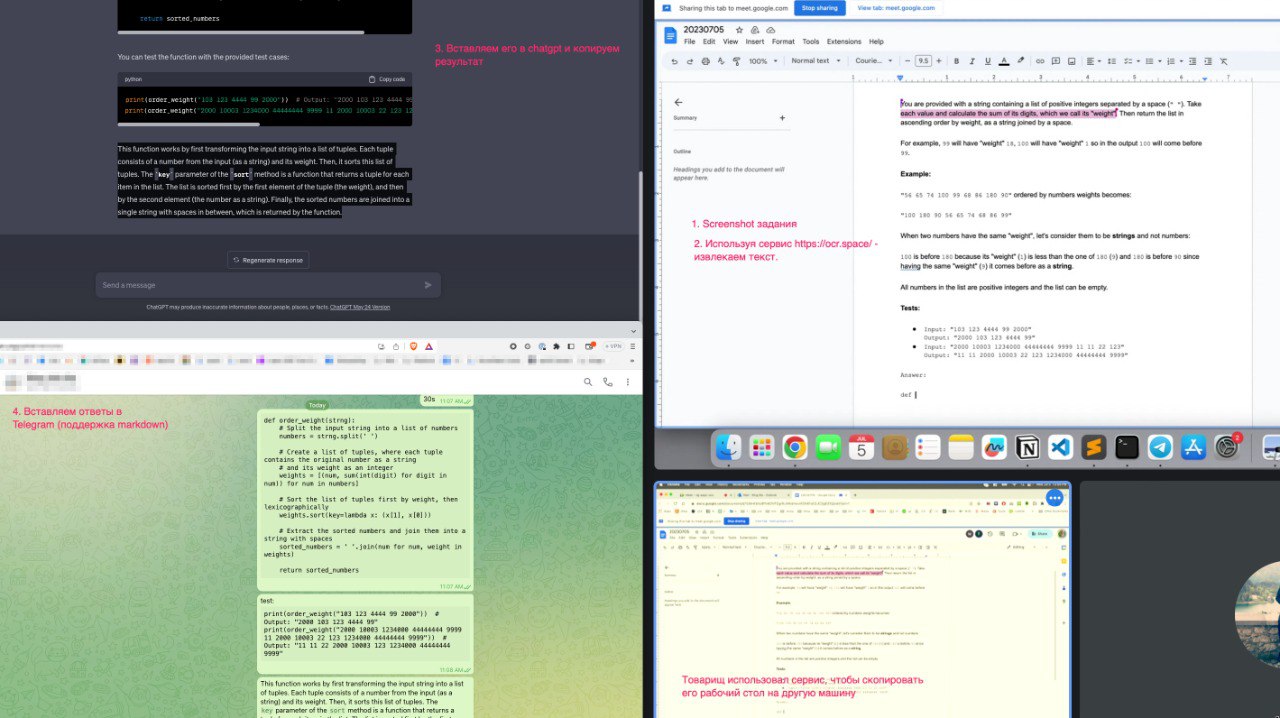
Task: Click the call icon in Telegram header
Action: point(608,382)
